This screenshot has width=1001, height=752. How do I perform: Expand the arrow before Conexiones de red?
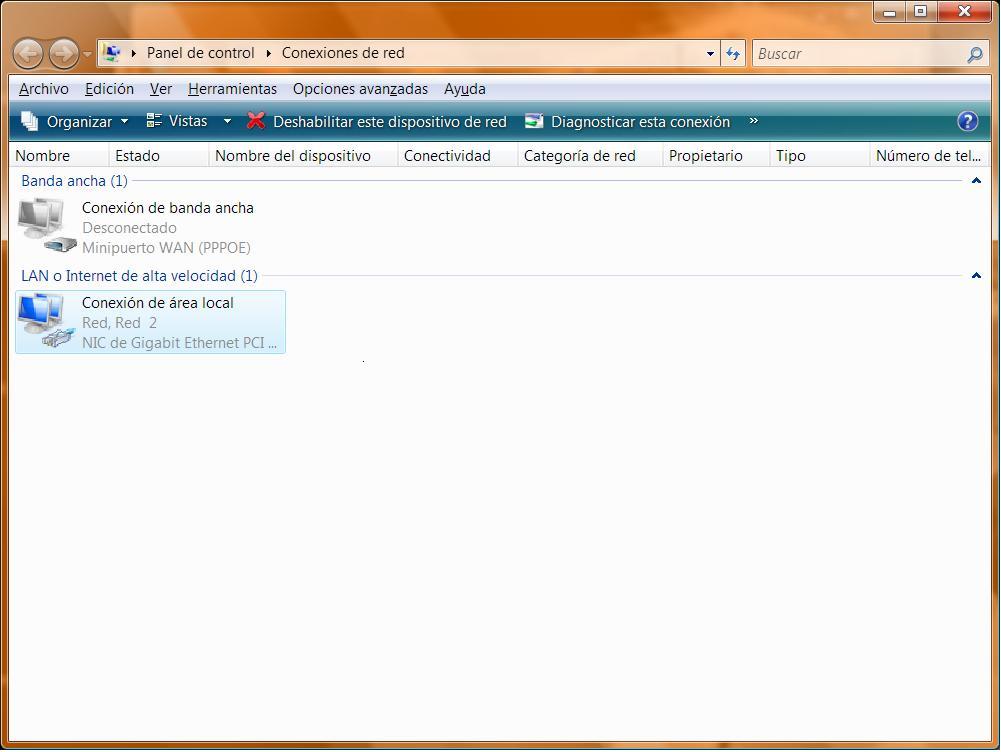click(269, 54)
